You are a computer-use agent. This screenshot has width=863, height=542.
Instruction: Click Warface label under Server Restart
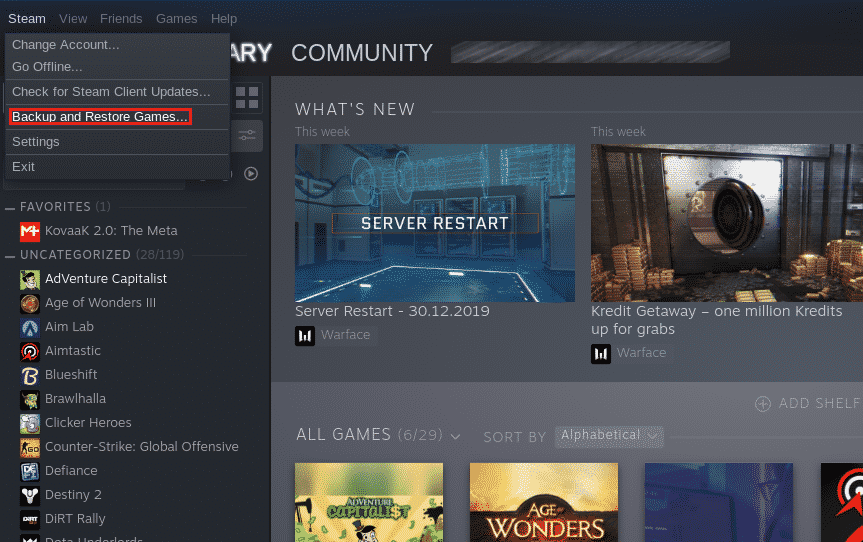pos(346,335)
